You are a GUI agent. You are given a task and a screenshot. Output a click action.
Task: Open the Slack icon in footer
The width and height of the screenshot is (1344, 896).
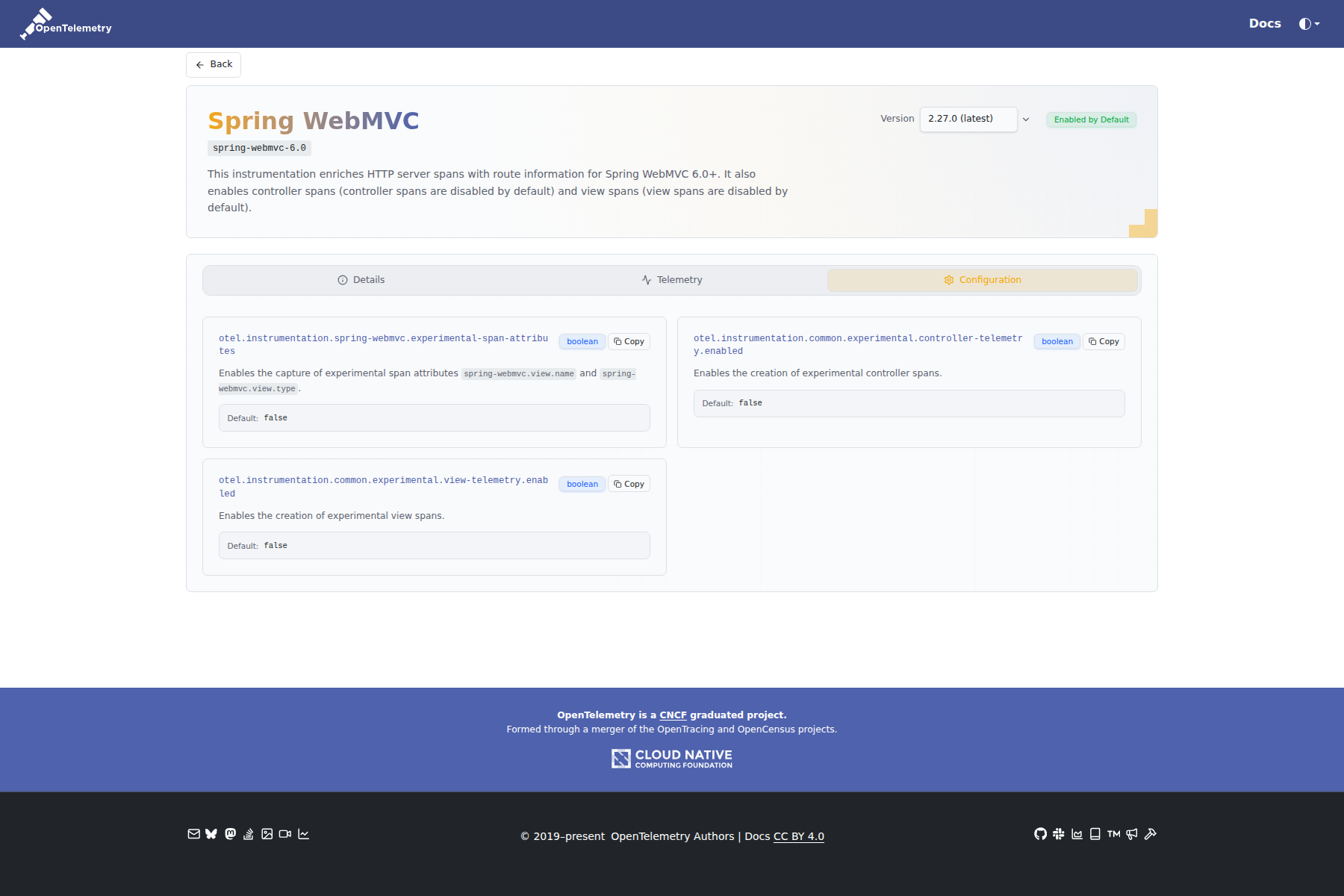[1059, 834]
